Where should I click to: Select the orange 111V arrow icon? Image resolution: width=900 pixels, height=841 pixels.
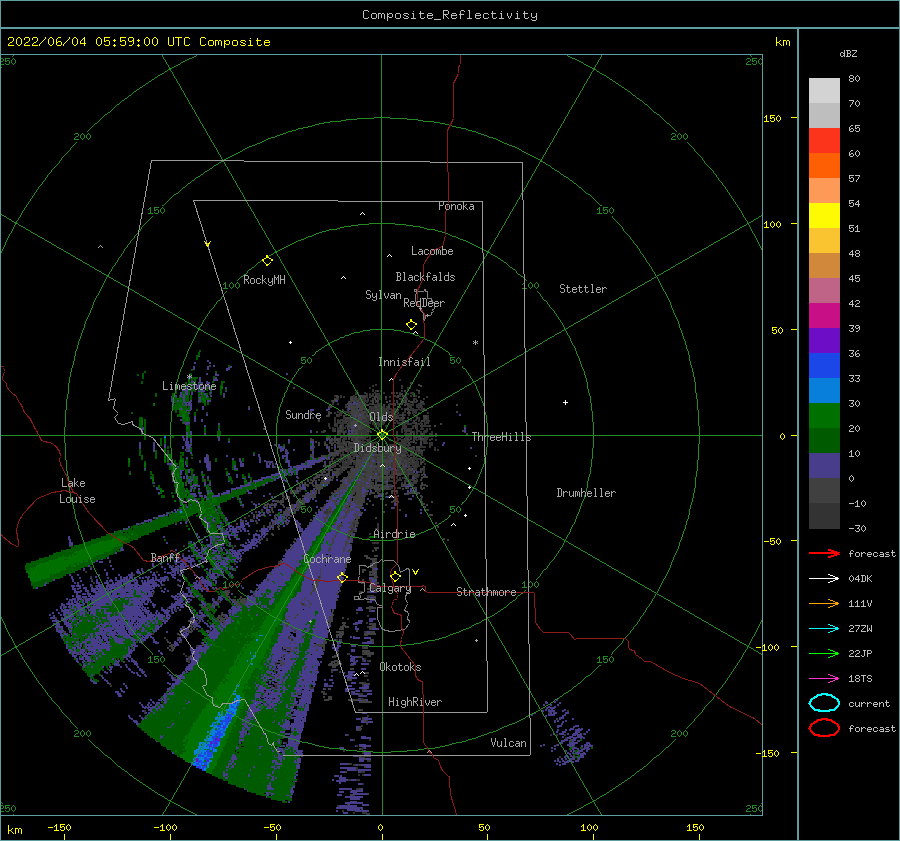pyautogui.click(x=824, y=603)
